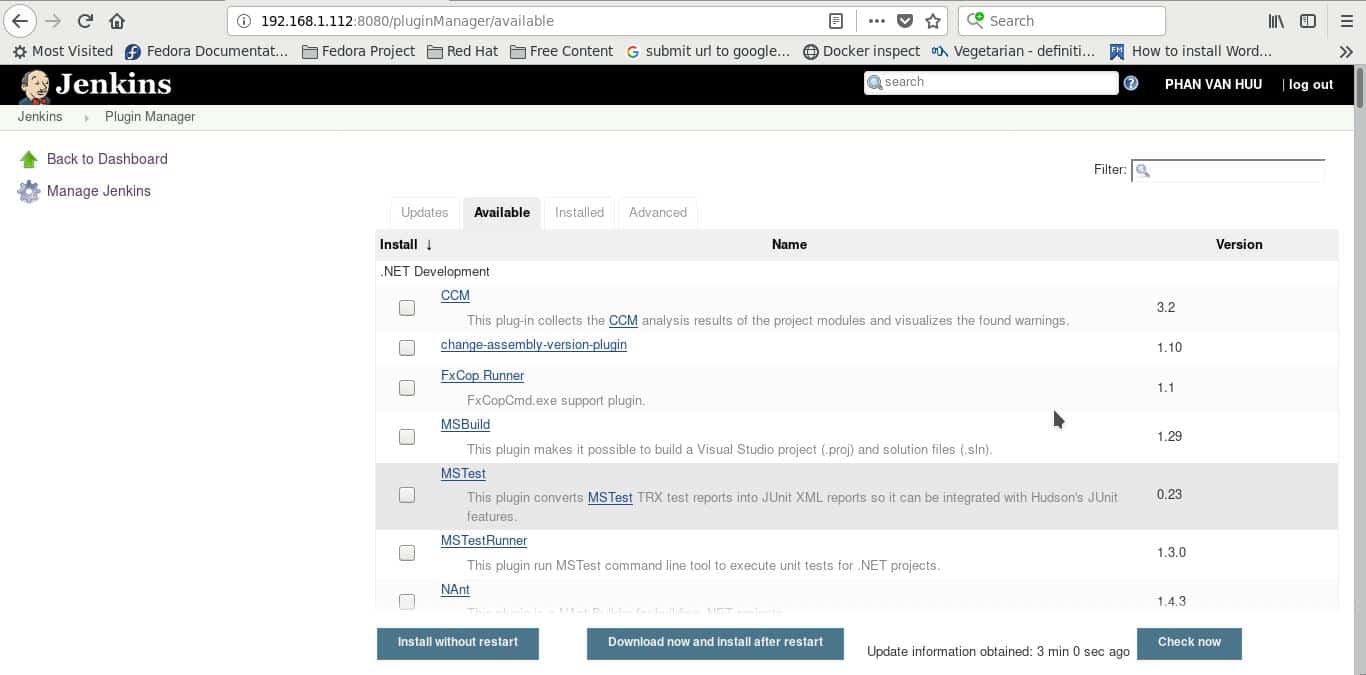Click Plugin Manager breadcrumb
The width and height of the screenshot is (1366, 675).
pyautogui.click(x=150, y=117)
